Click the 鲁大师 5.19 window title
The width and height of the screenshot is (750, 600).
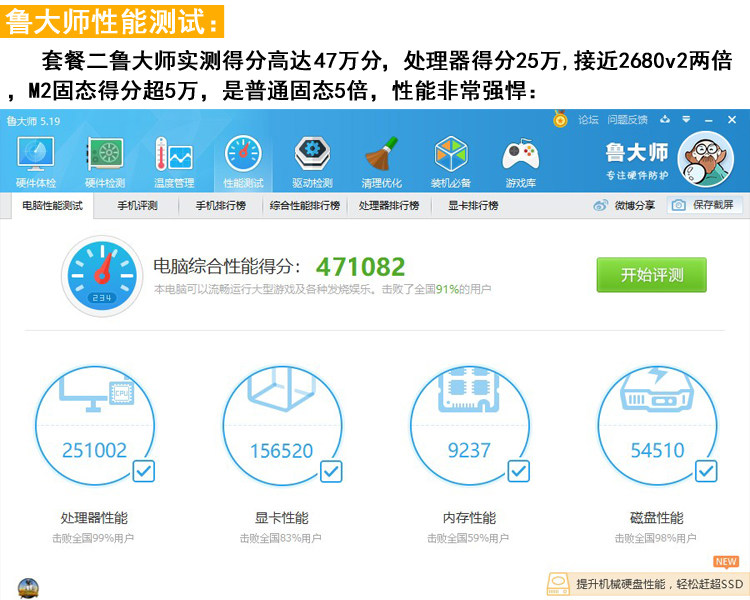click(x=33, y=121)
